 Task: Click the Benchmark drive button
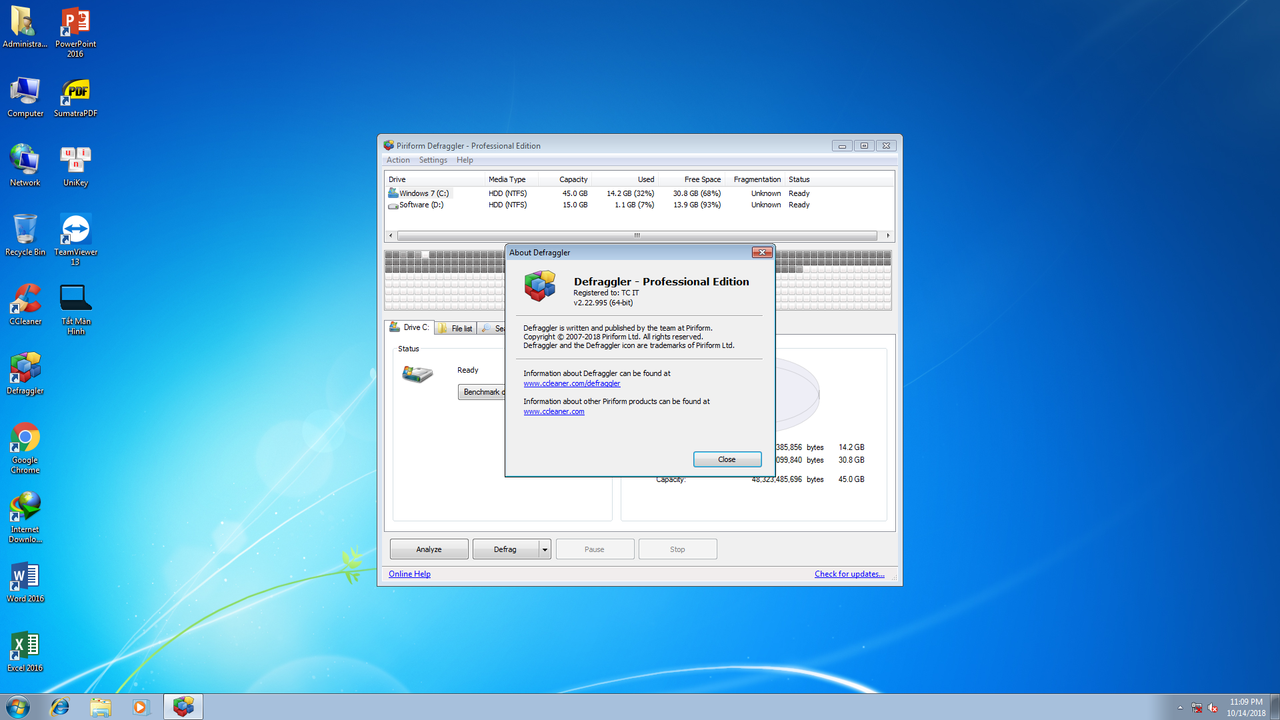point(481,392)
